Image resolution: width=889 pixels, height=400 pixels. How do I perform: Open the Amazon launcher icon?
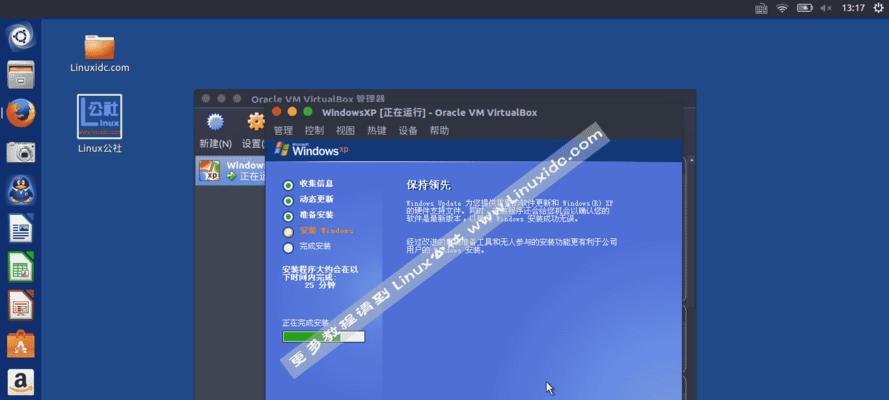(x=21, y=382)
